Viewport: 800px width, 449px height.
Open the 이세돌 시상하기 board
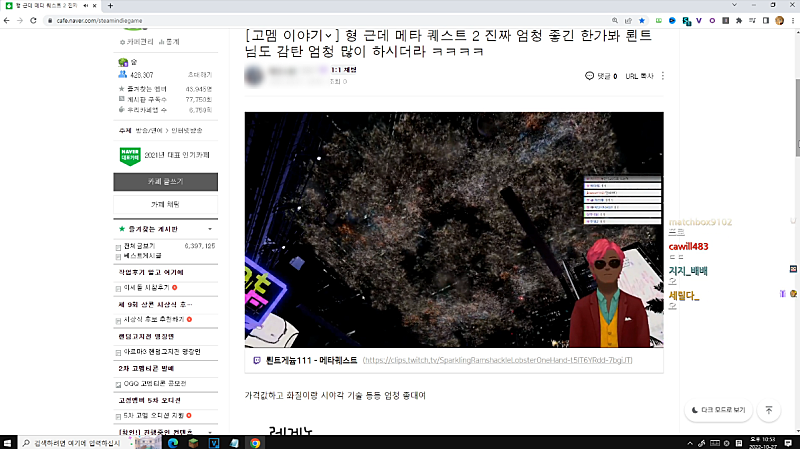[x=146, y=288]
